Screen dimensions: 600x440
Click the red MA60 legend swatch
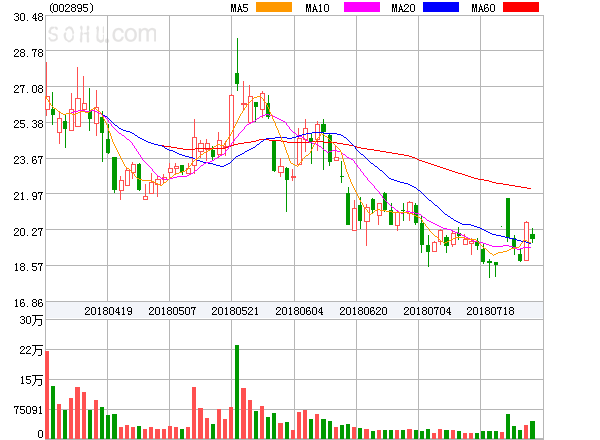click(x=521, y=7)
